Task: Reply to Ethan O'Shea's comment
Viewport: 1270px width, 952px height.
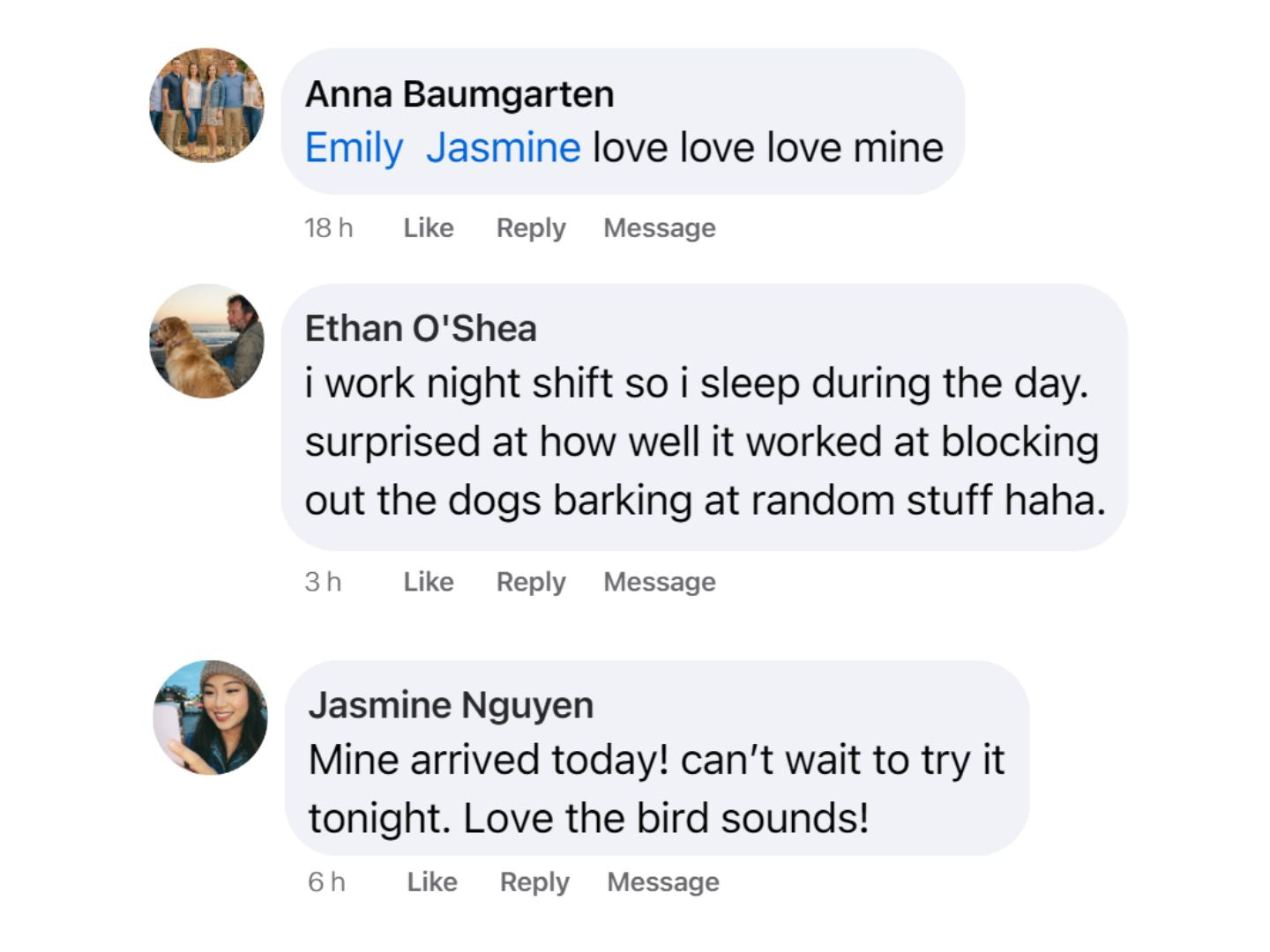Action: pos(531,582)
